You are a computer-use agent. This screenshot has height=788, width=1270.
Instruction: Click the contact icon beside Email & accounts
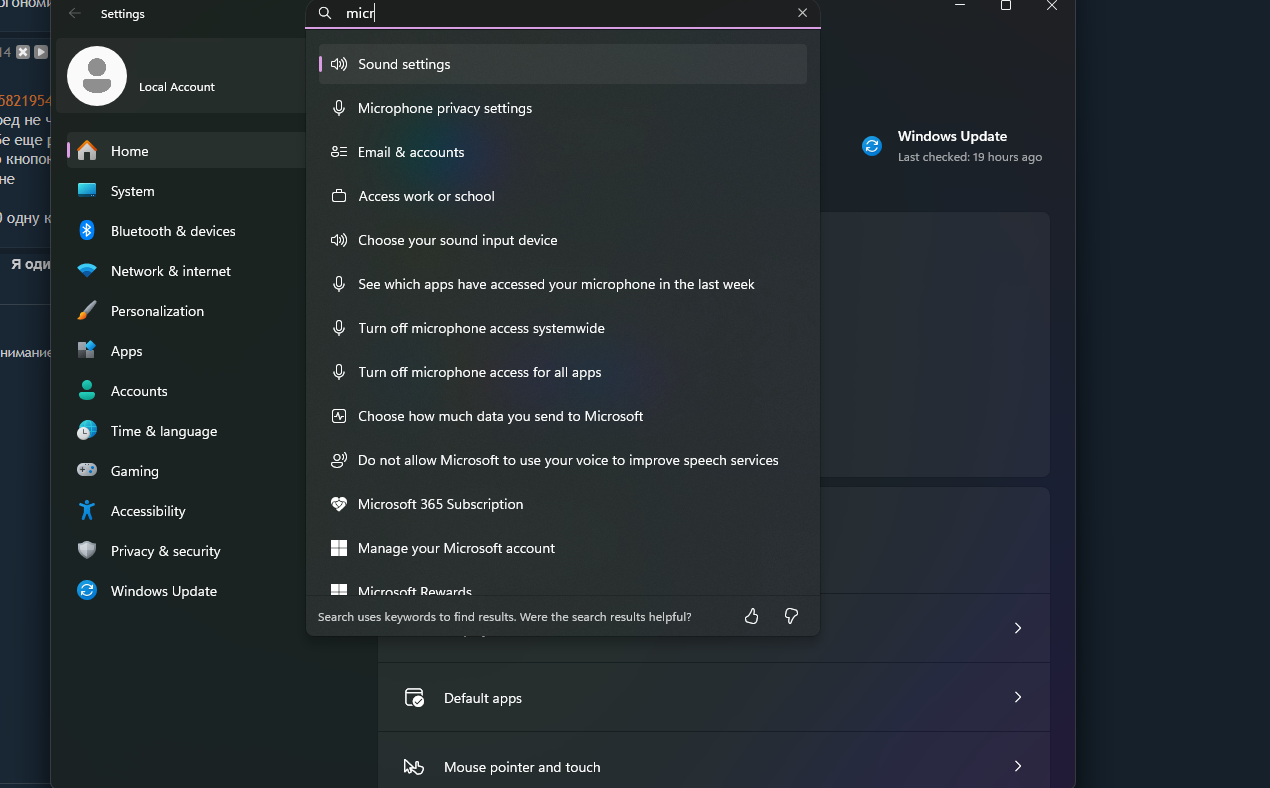[339, 152]
